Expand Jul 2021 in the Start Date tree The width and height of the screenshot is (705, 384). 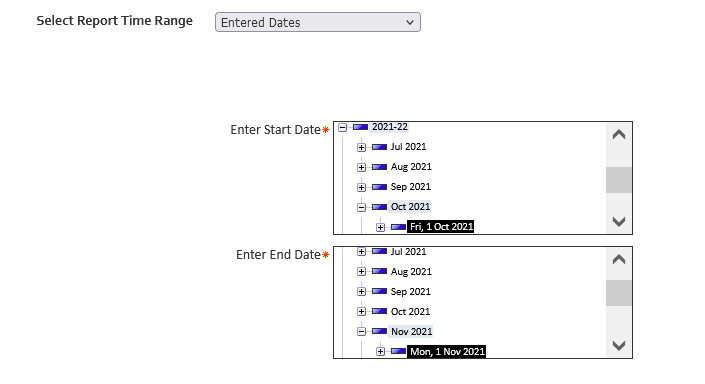tap(361, 147)
